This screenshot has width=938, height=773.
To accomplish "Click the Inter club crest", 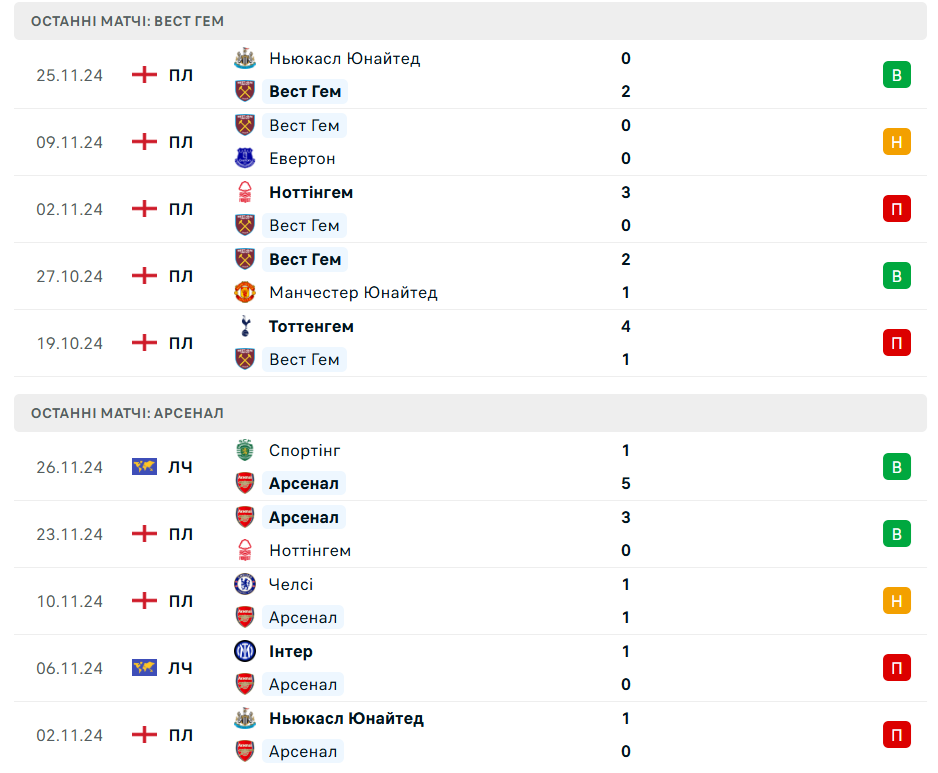I will click(245, 651).
